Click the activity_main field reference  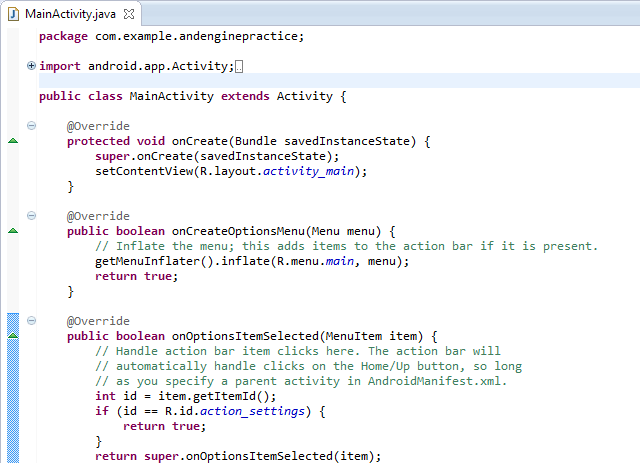pos(308,171)
